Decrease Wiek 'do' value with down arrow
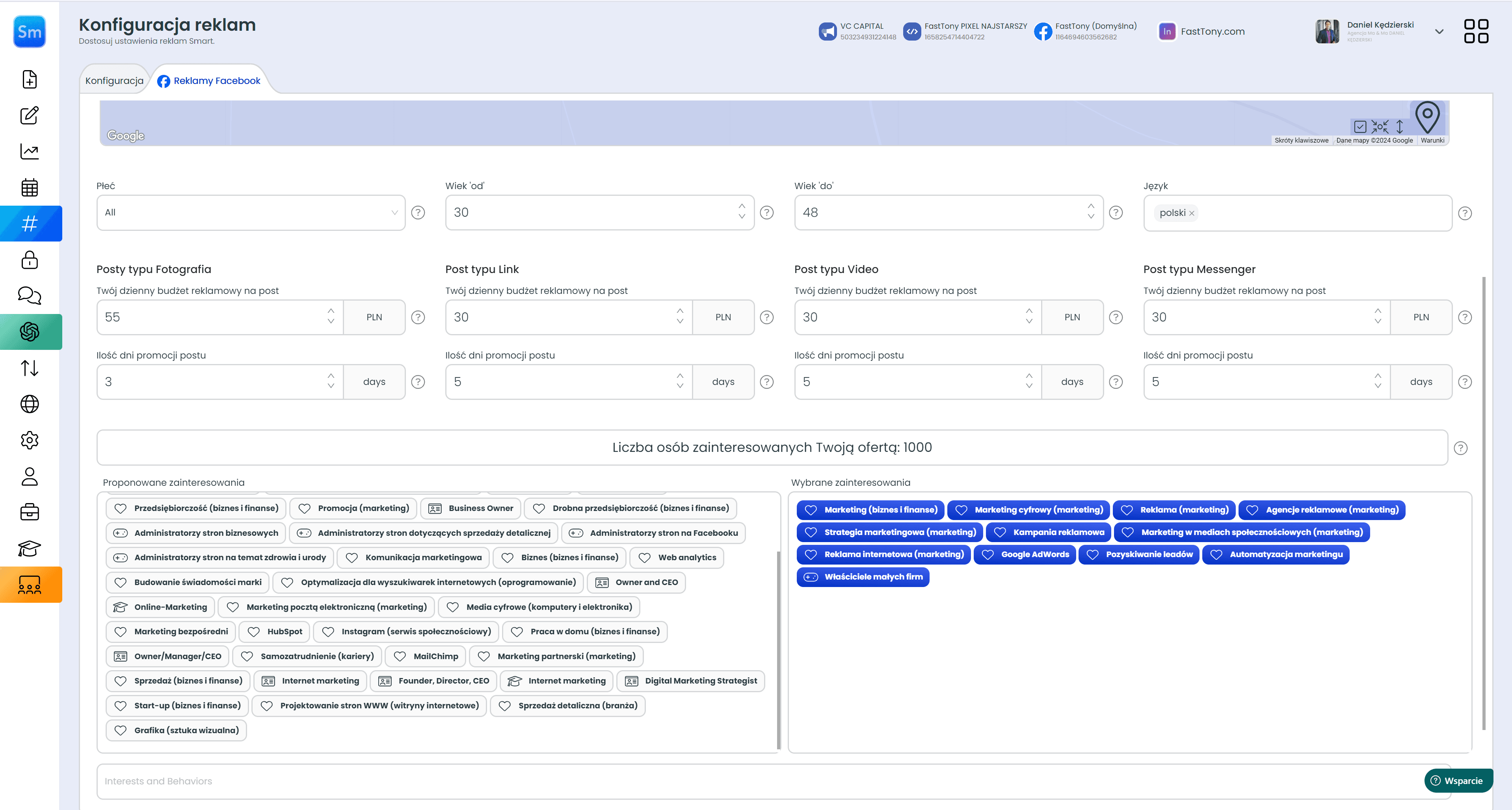The width and height of the screenshot is (1512, 810). (1091, 217)
